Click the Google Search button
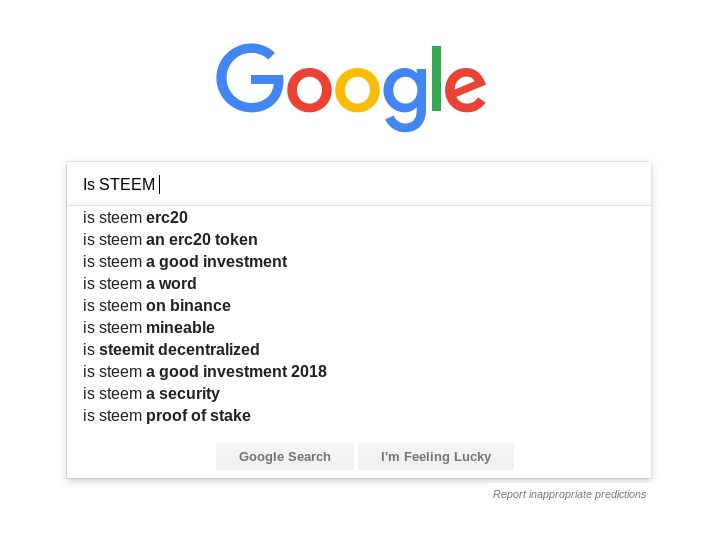 [x=285, y=457]
